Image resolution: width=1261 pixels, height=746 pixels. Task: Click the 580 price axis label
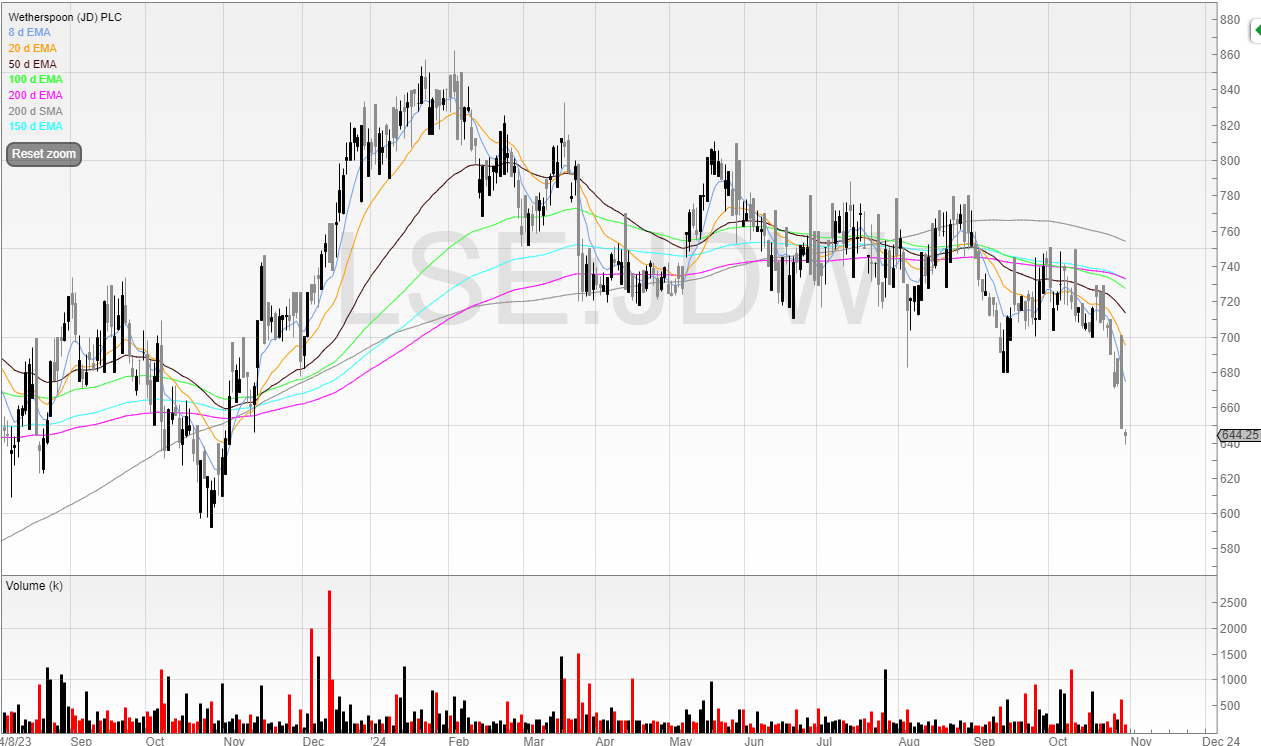click(x=1230, y=549)
